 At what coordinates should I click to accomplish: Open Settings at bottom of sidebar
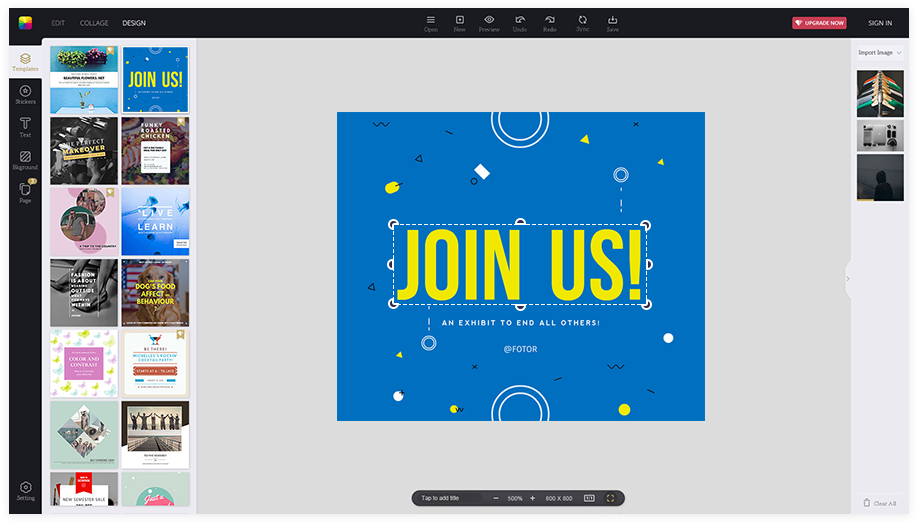[25, 490]
